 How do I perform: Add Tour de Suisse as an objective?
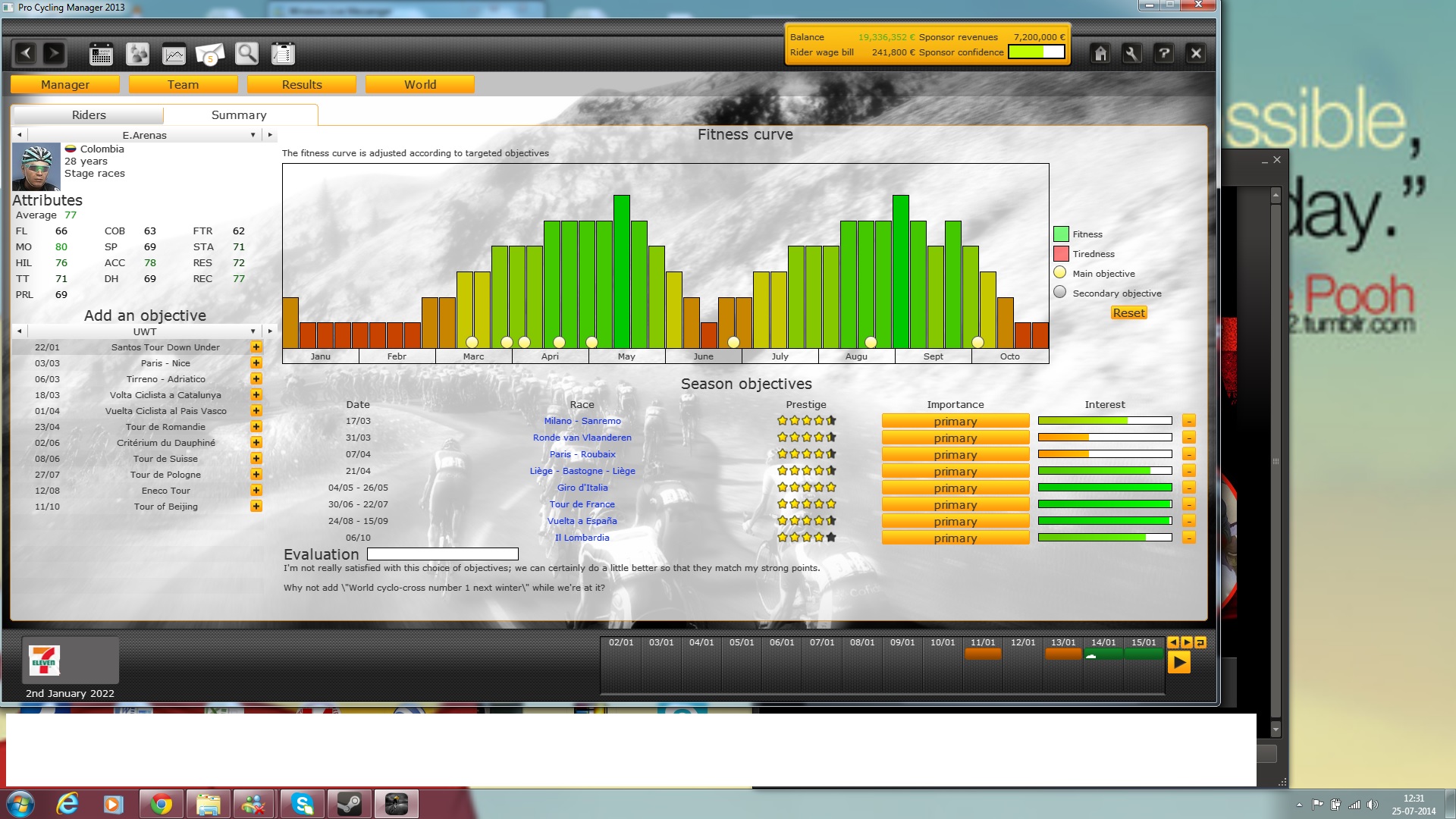(x=256, y=459)
